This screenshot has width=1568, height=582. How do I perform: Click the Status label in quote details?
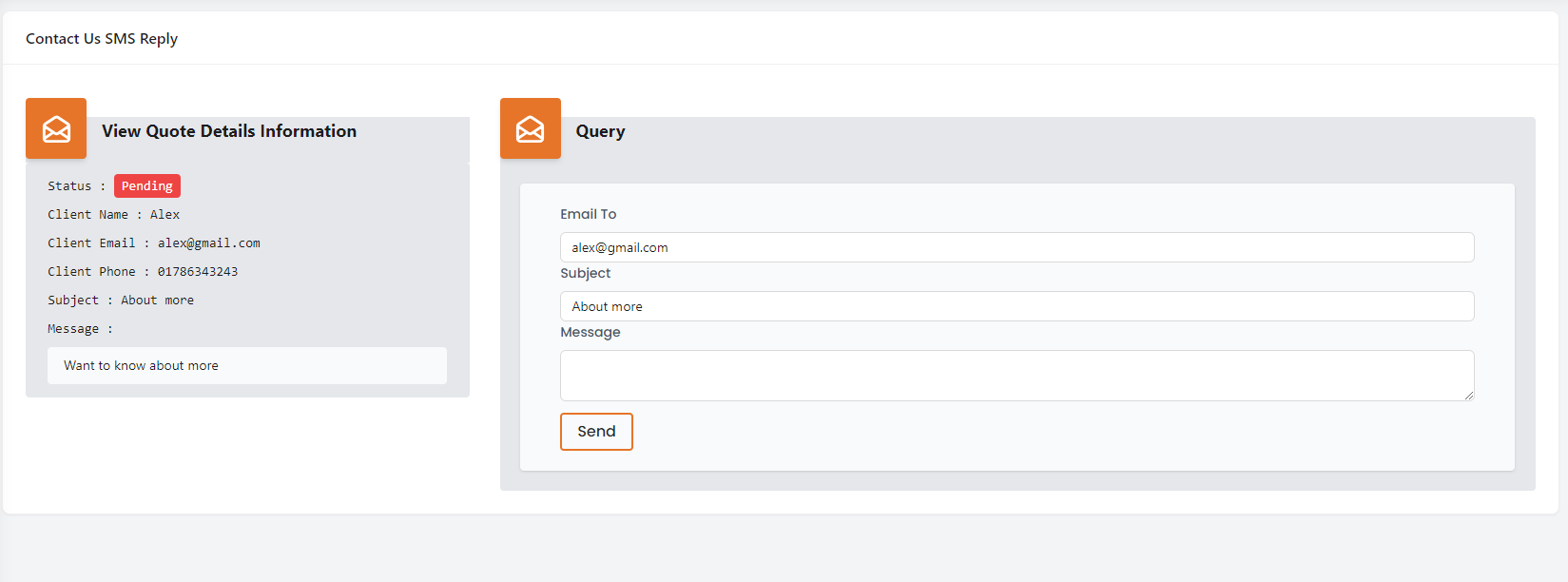(x=69, y=186)
